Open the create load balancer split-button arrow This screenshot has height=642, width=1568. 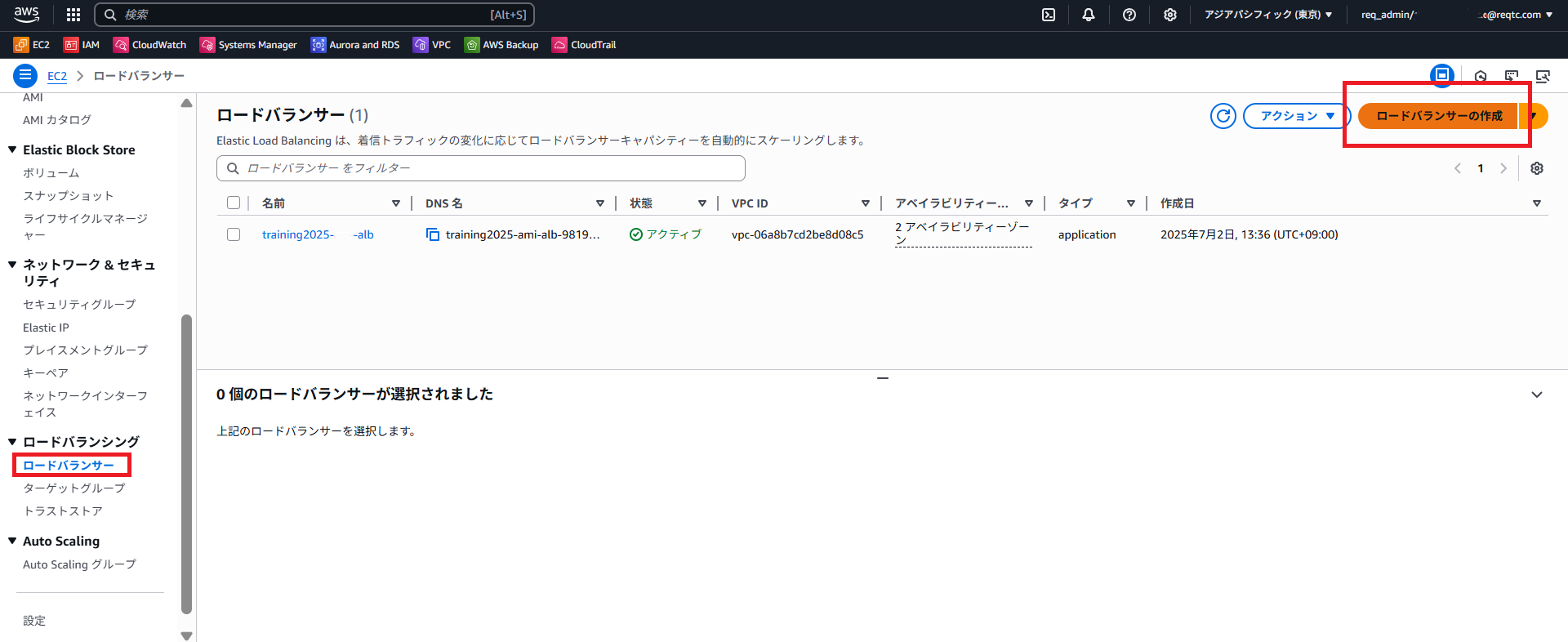pos(1534,116)
